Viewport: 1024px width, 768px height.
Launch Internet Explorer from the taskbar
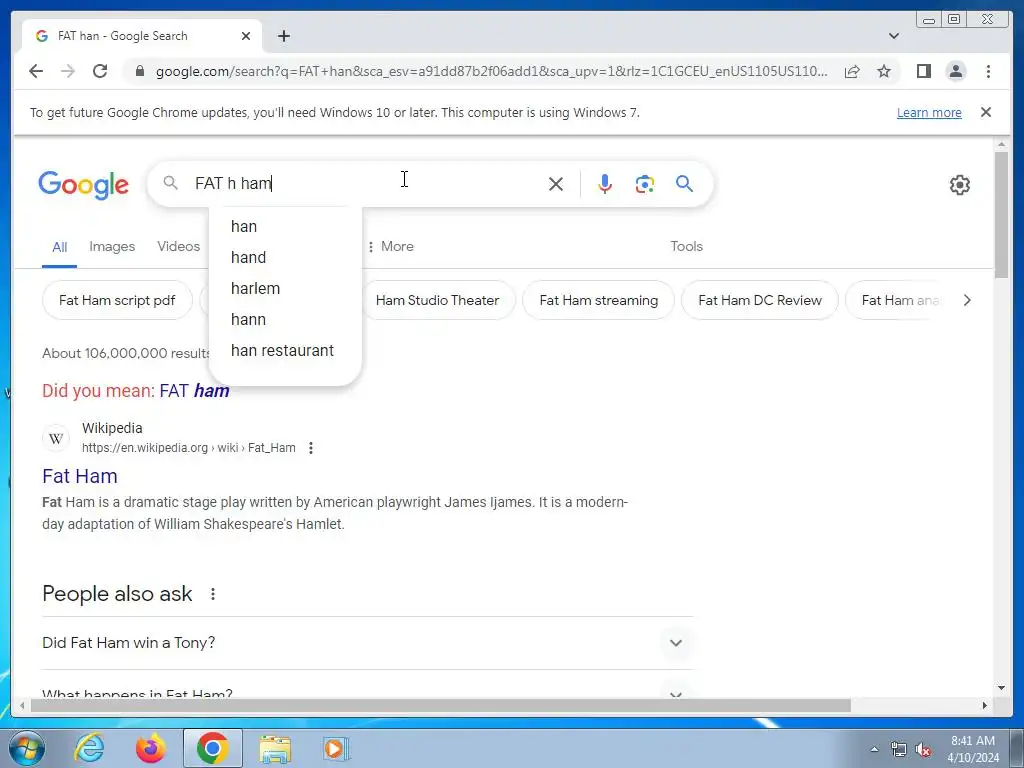click(x=89, y=748)
